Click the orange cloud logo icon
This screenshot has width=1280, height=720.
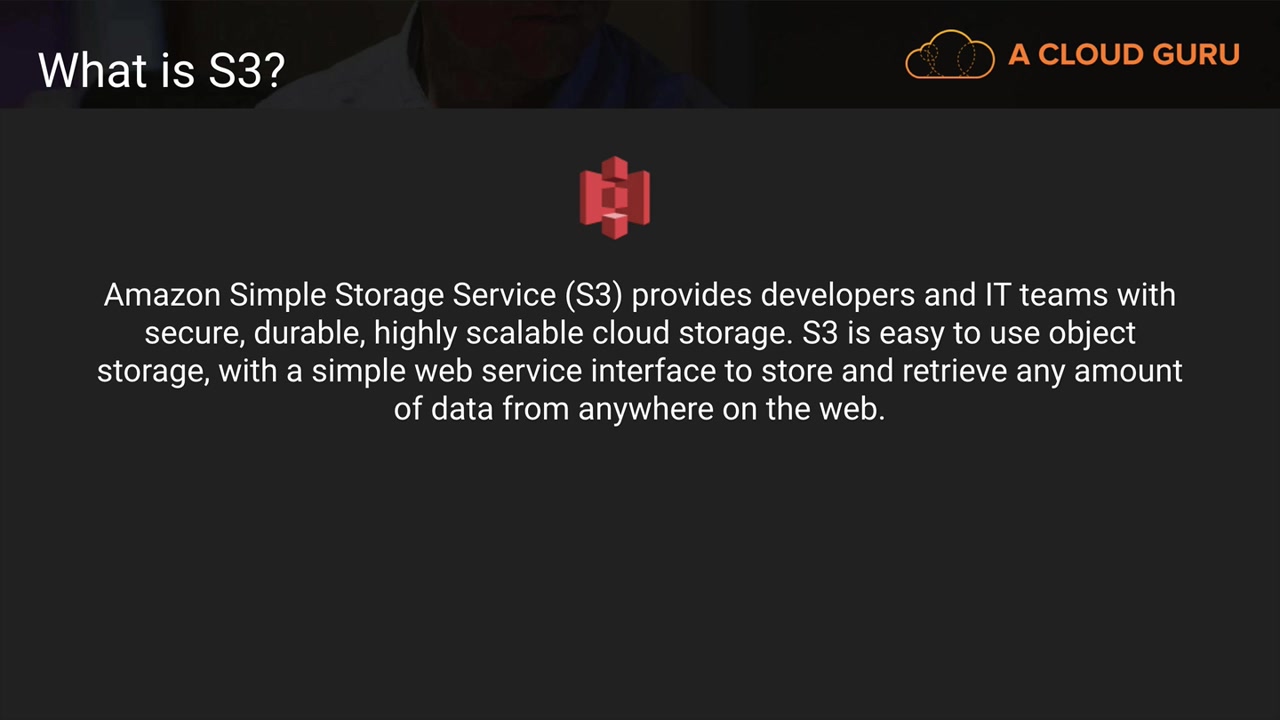(949, 55)
